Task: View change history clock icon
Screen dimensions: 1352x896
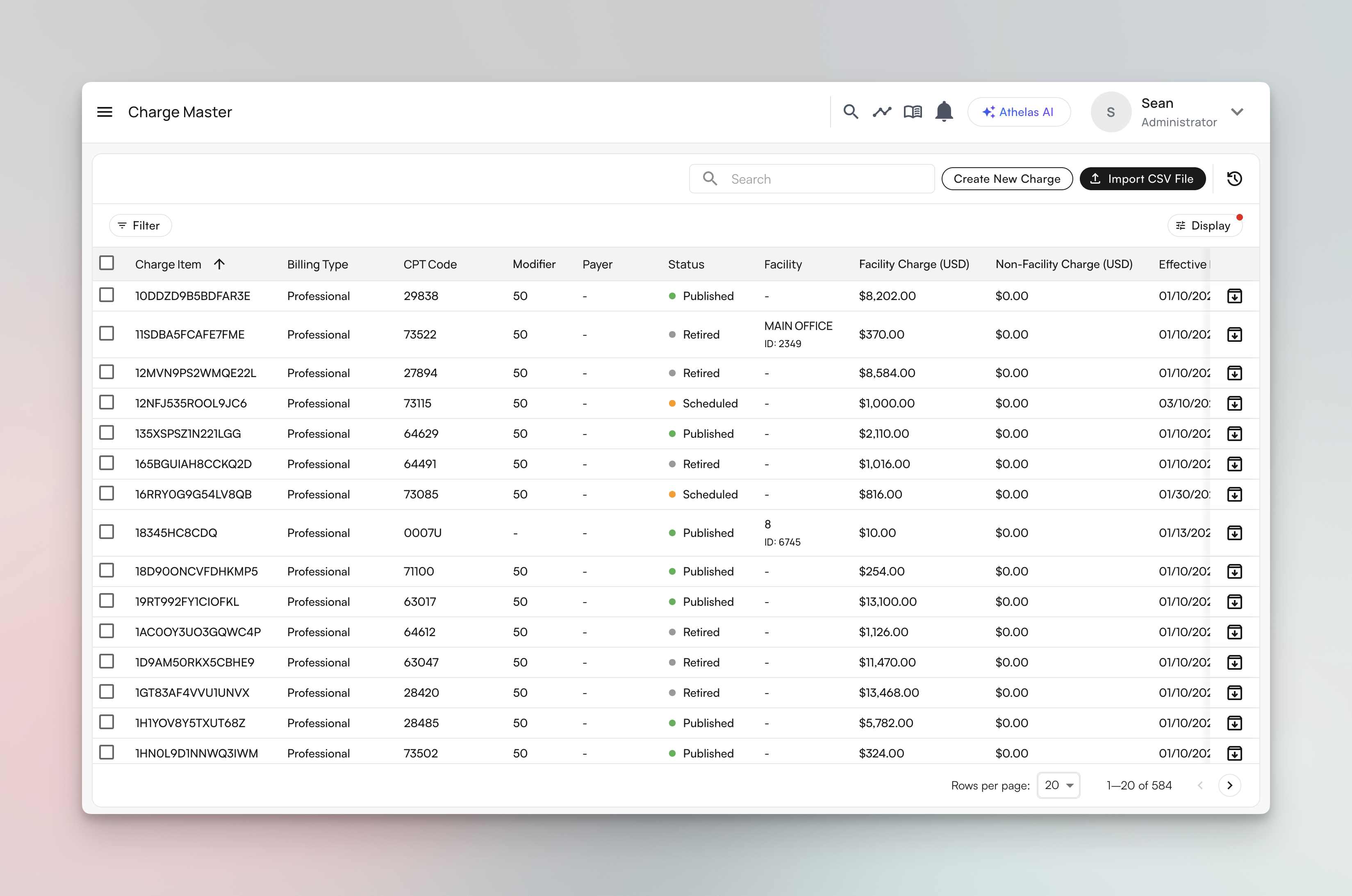Action: click(x=1234, y=179)
